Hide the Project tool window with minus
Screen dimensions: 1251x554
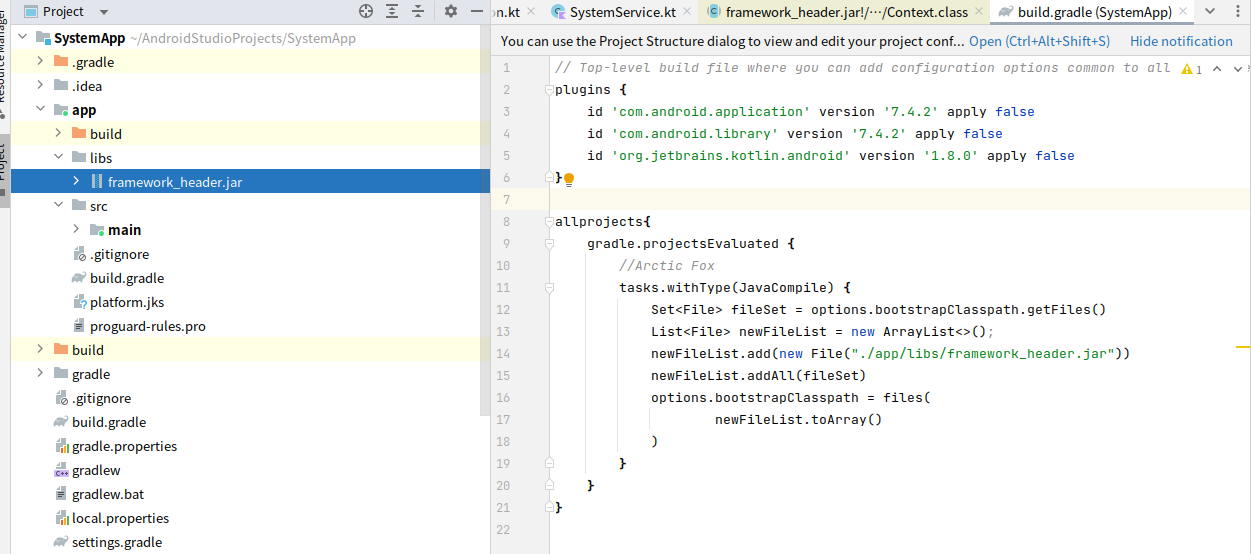pos(475,12)
